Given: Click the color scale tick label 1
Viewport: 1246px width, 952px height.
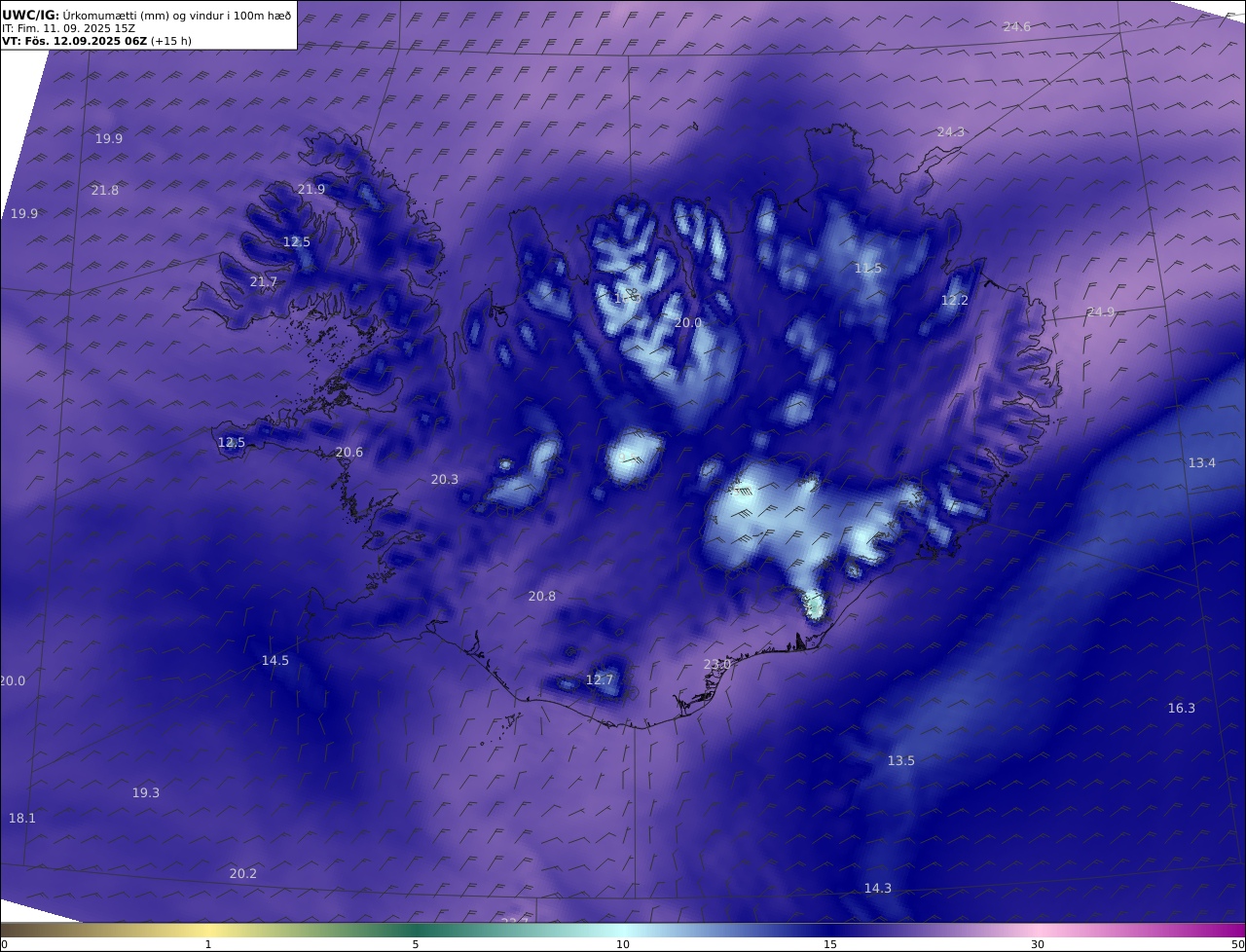Looking at the screenshot, I should pyautogui.click(x=208, y=944).
